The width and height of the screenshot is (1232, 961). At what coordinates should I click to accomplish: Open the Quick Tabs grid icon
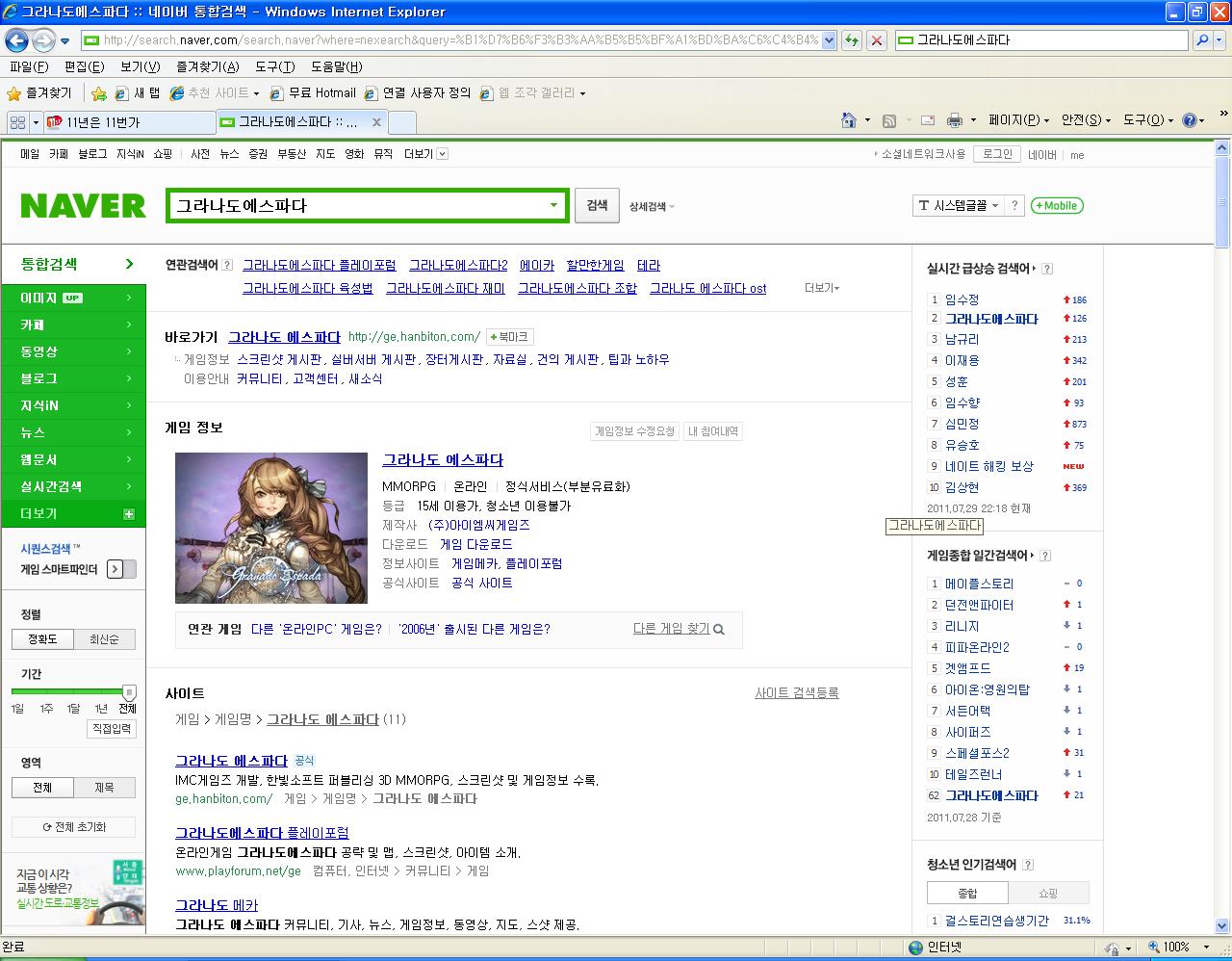tap(17, 122)
